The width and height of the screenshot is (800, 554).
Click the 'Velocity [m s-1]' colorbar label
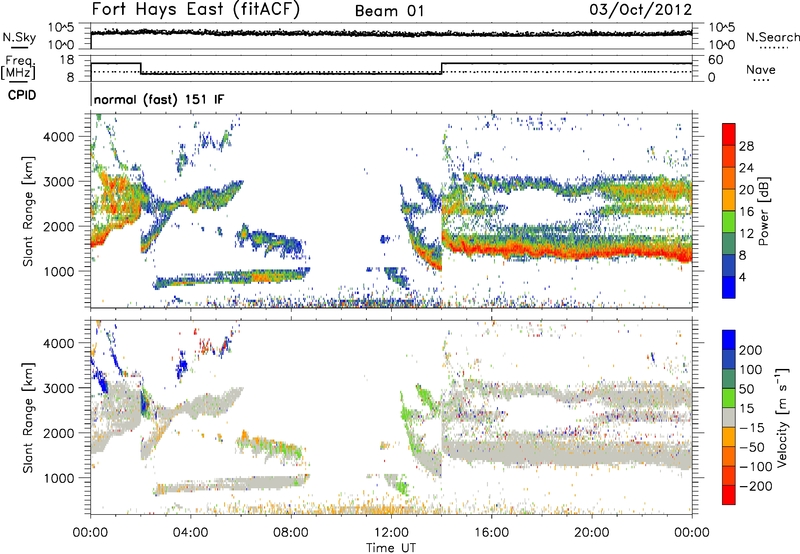point(782,417)
